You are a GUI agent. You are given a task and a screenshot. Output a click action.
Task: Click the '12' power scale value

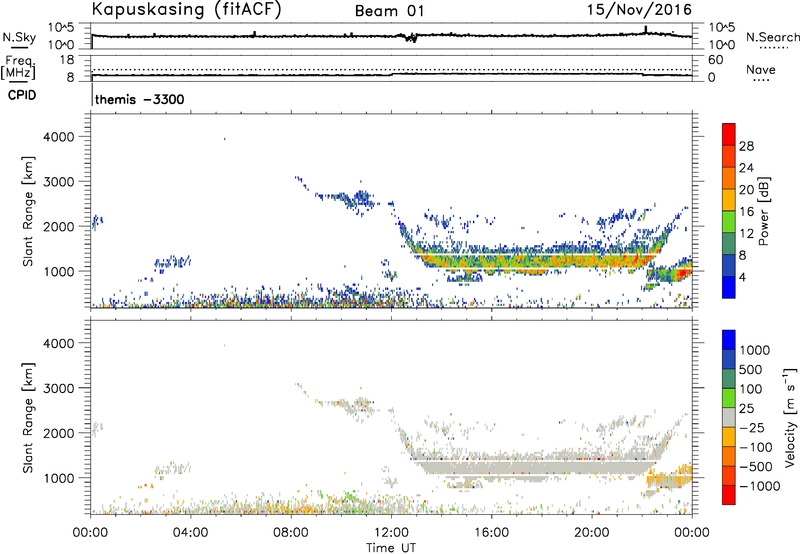[x=746, y=233]
